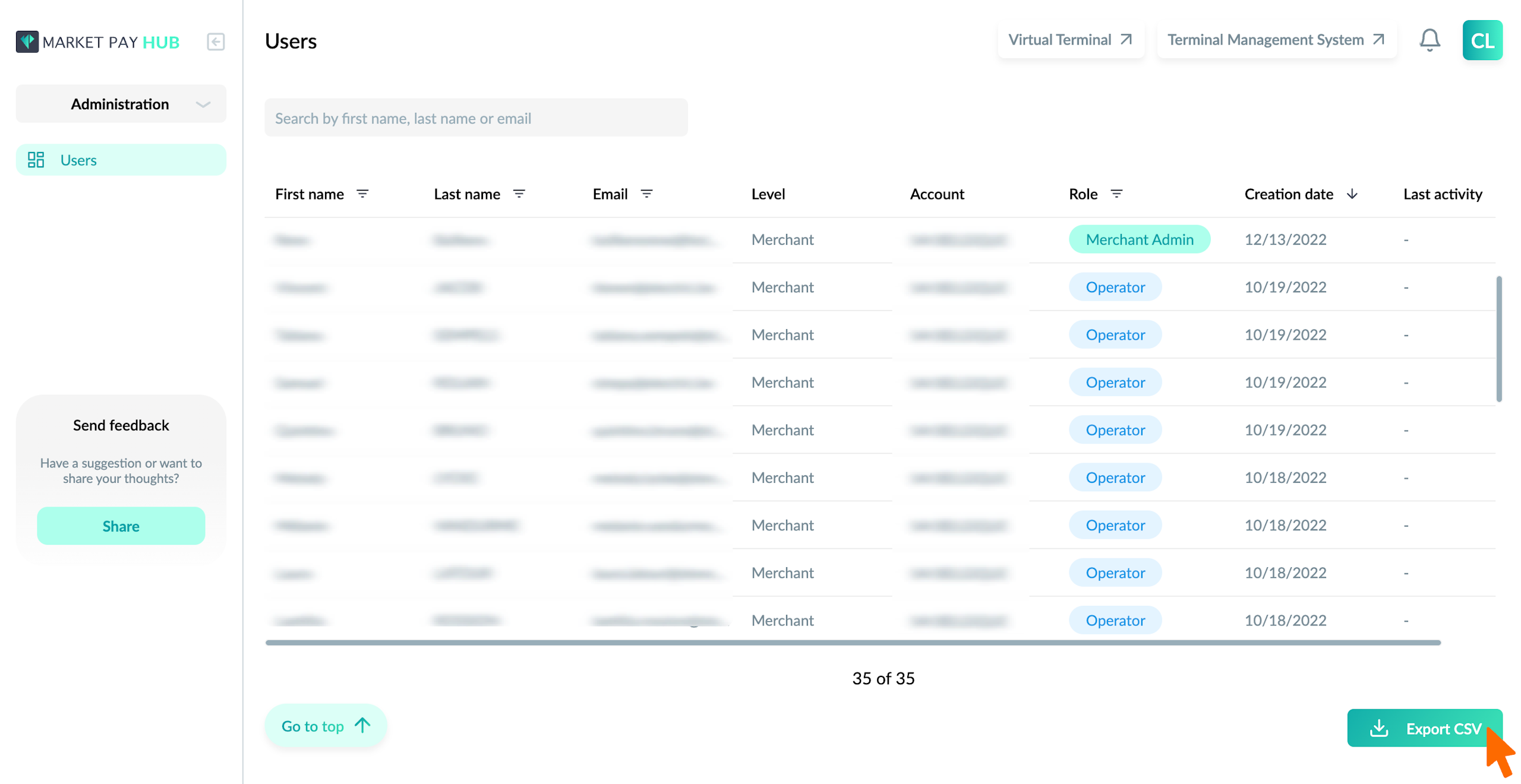The width and height of the screenshot is (1521, 784).
Task: Click the Account column header
Action: coord(936,194)
